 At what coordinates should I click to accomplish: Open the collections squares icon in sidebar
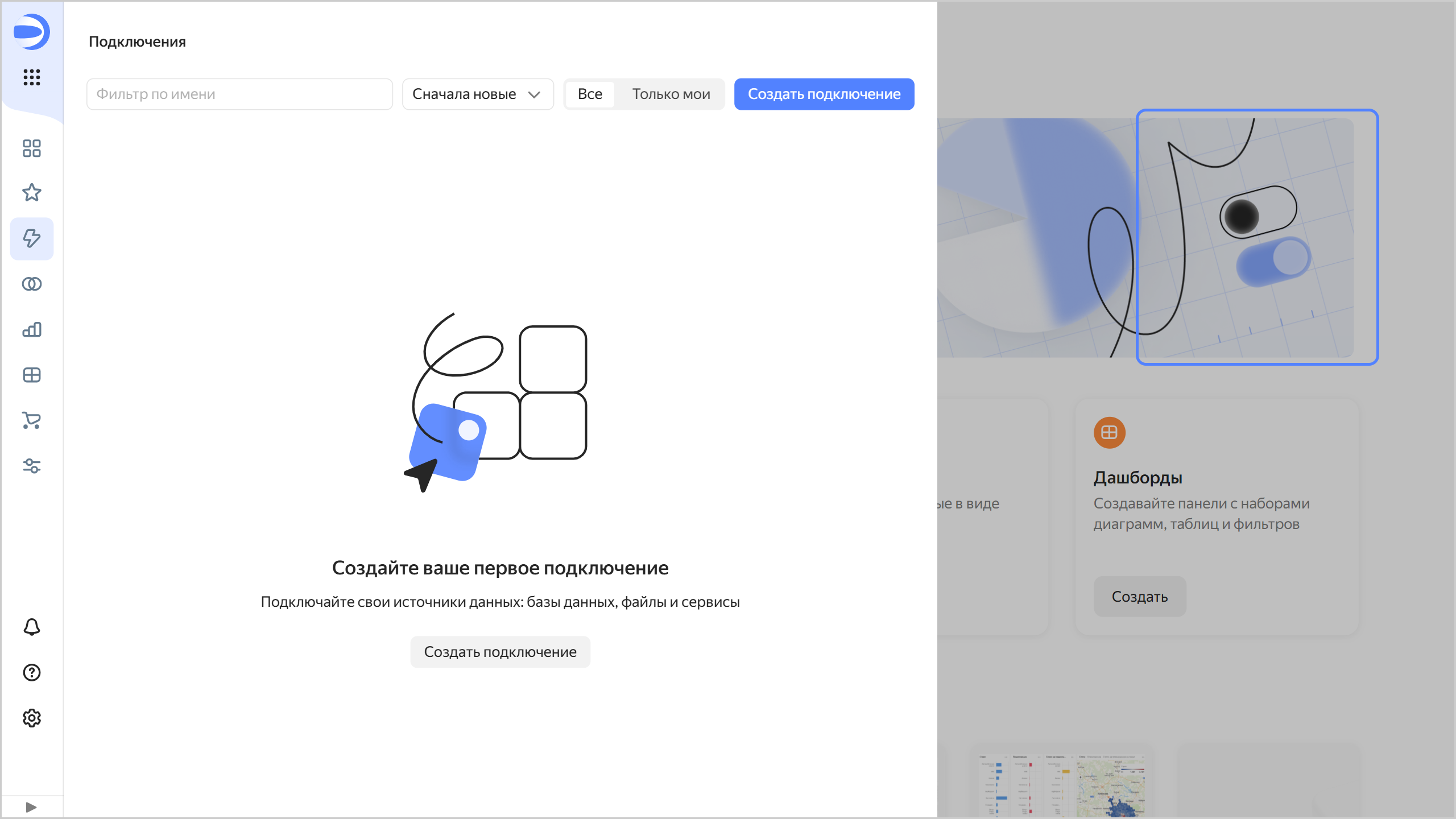coord(32,148)
